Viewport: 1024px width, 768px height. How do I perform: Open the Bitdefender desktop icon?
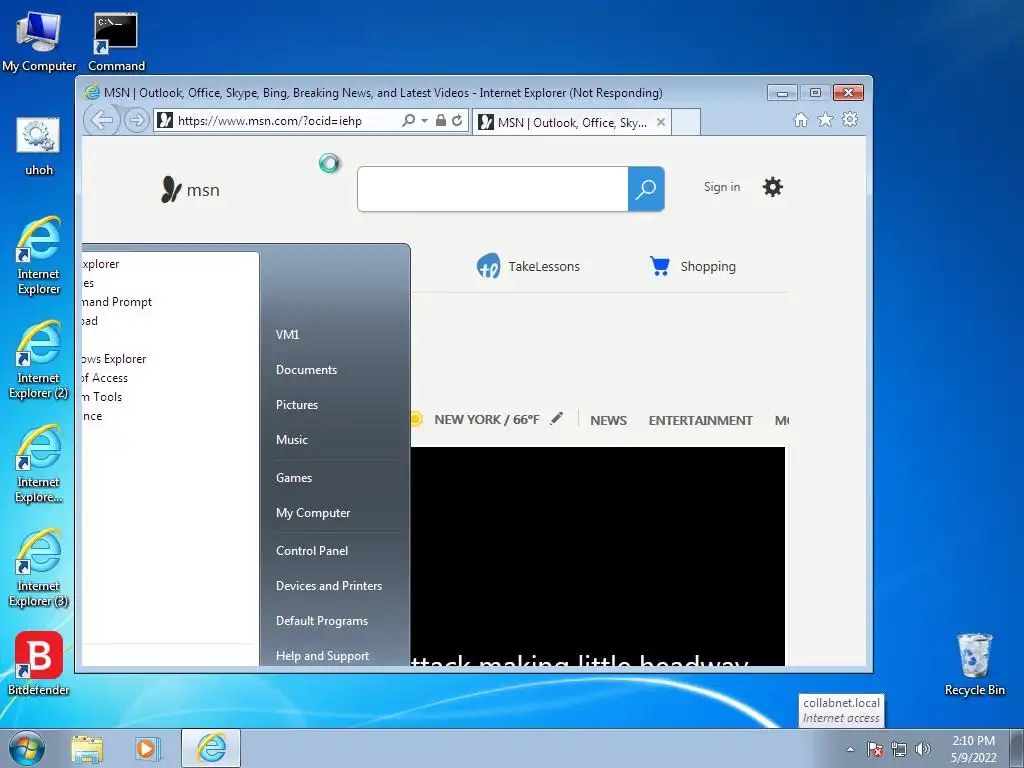pyautogui.click(x=39, y=663)
